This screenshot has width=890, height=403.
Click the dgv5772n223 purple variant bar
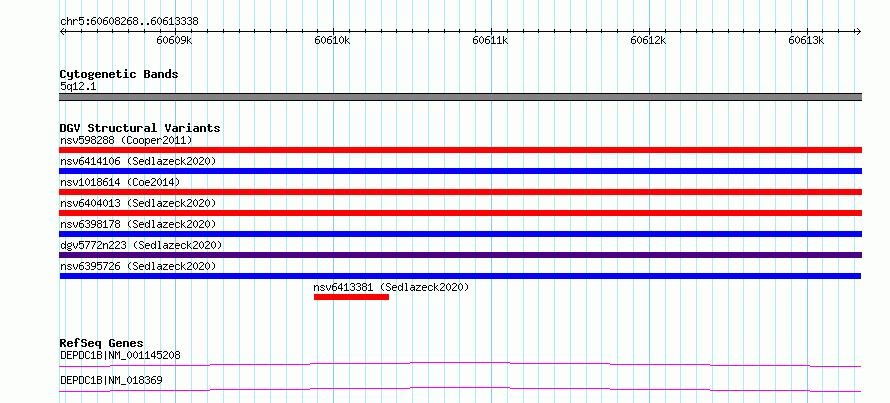click(460, 255)
